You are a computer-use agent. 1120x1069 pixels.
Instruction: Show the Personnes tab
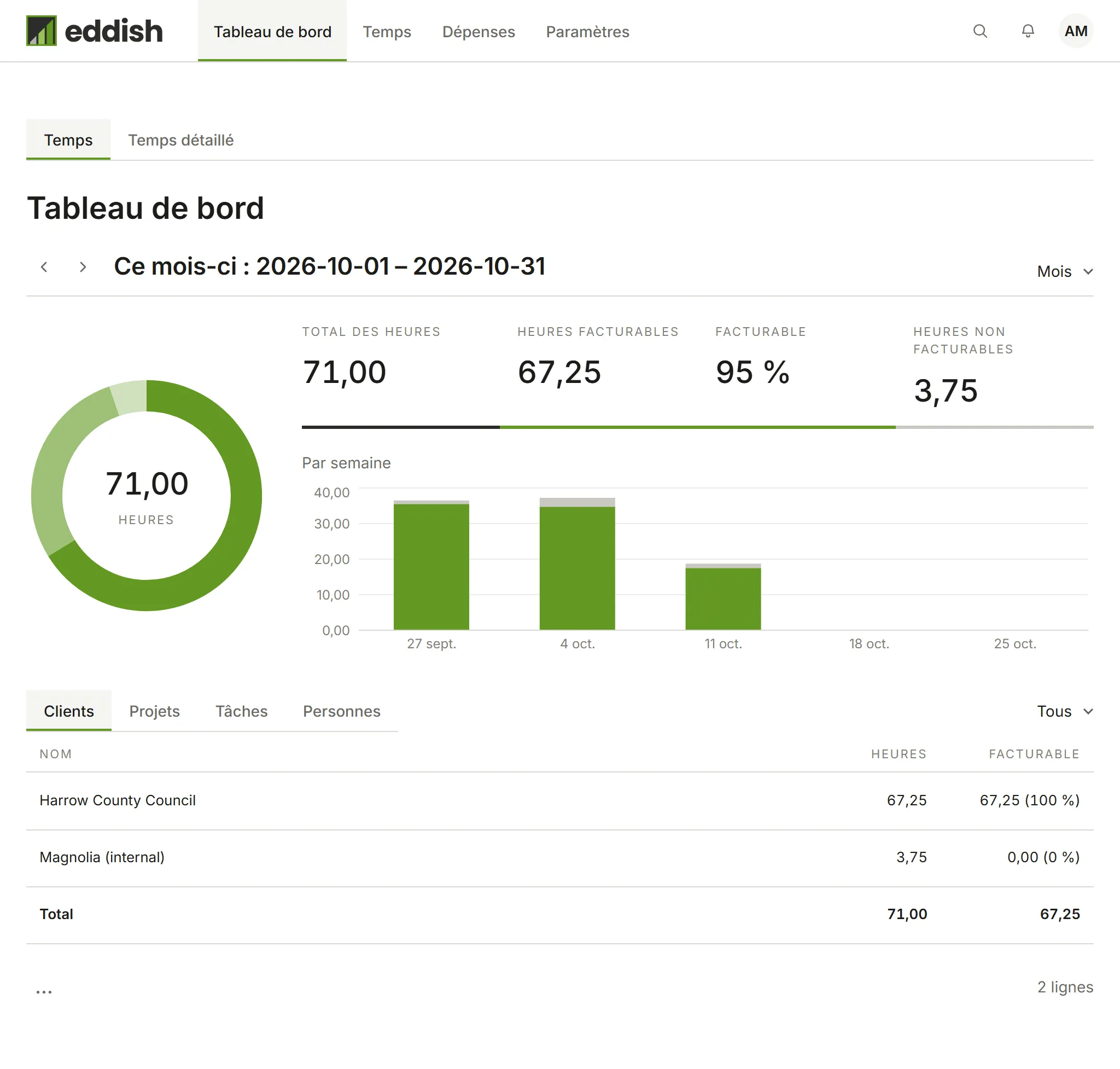tap(342, 711)
